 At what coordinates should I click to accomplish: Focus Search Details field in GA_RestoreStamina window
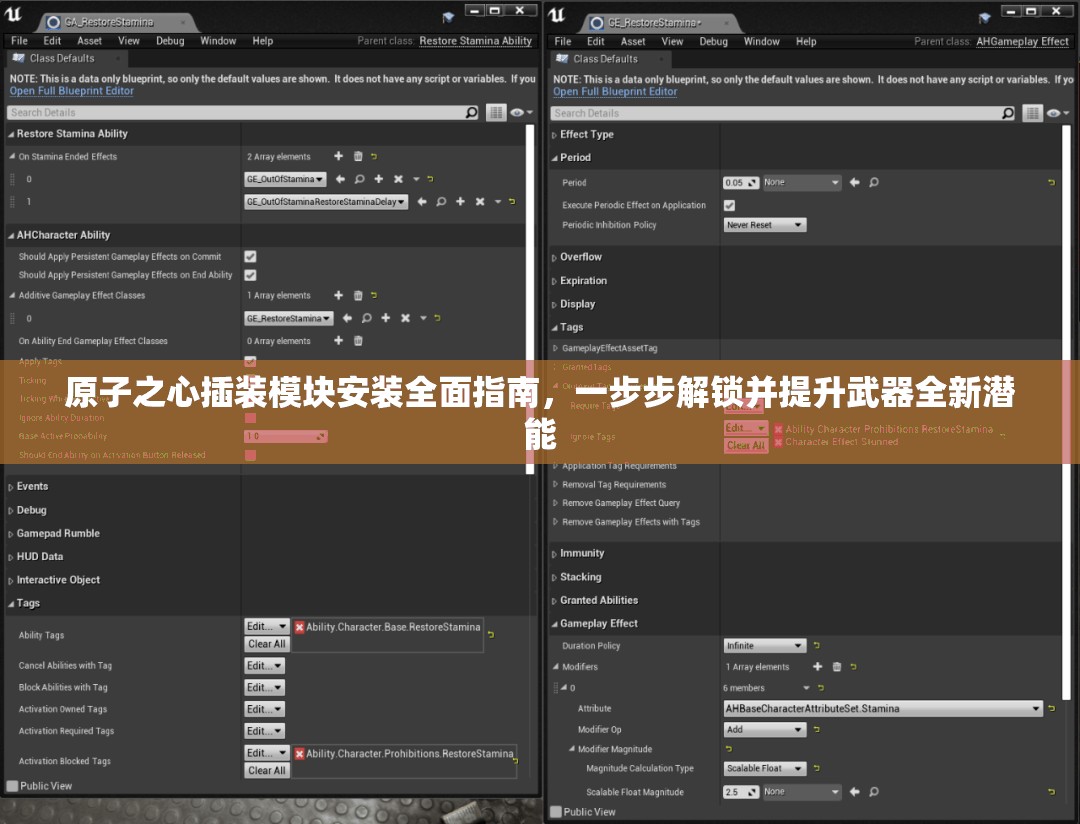click(235, 113)
